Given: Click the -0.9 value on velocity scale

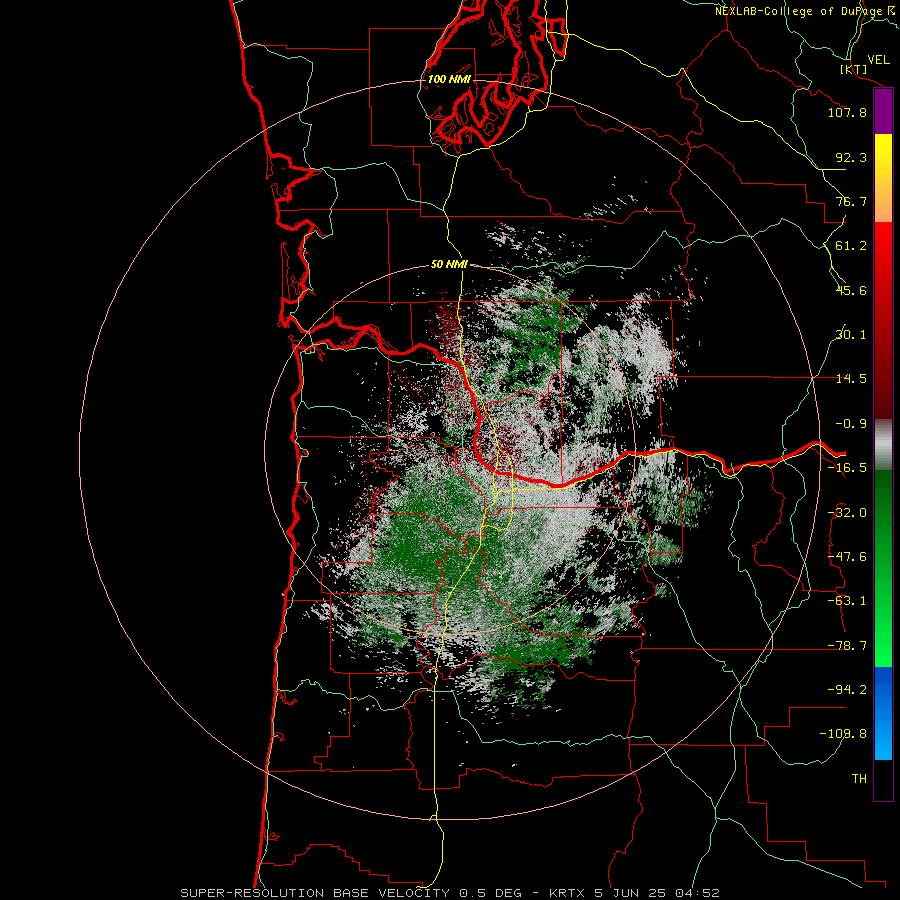Looking at the screenshot, I should point(851,424).
